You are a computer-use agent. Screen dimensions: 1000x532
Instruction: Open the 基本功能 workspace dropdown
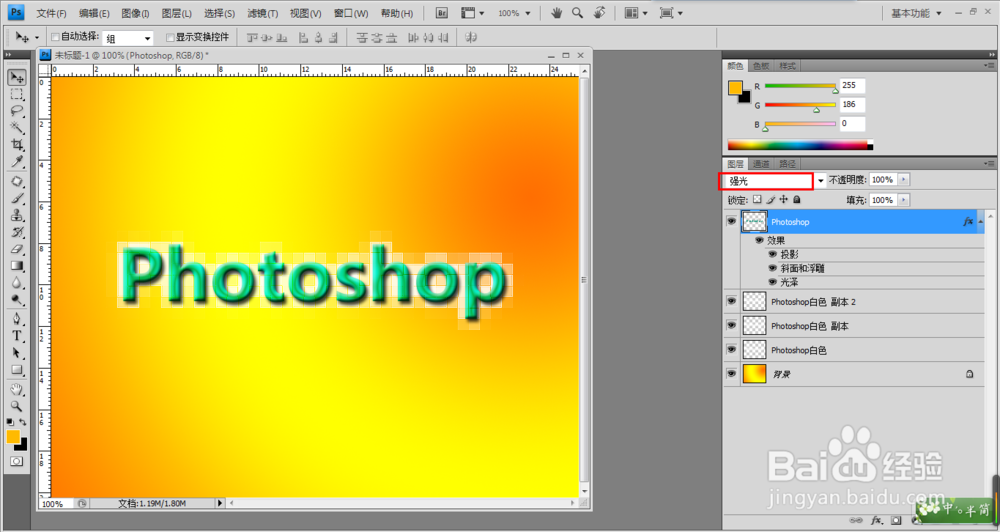coord(916,13)
